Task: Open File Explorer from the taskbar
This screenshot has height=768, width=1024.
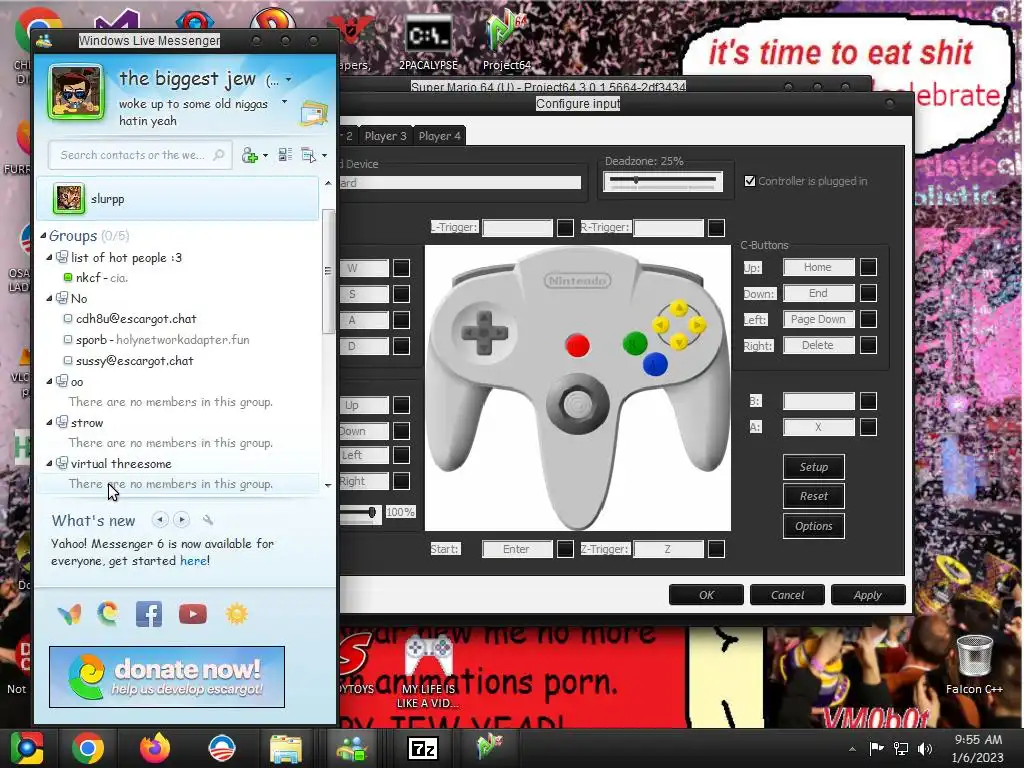Action: tap(286, 748)
